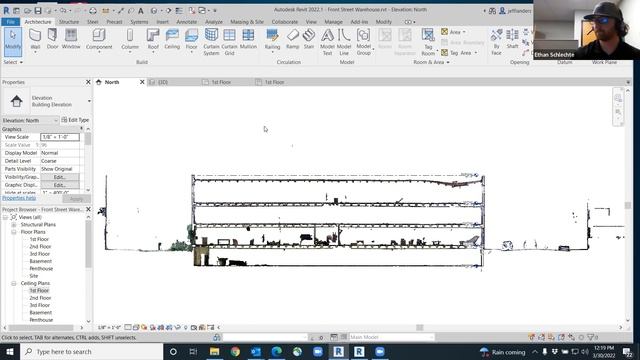Select the Stair tool

point(309,39)
